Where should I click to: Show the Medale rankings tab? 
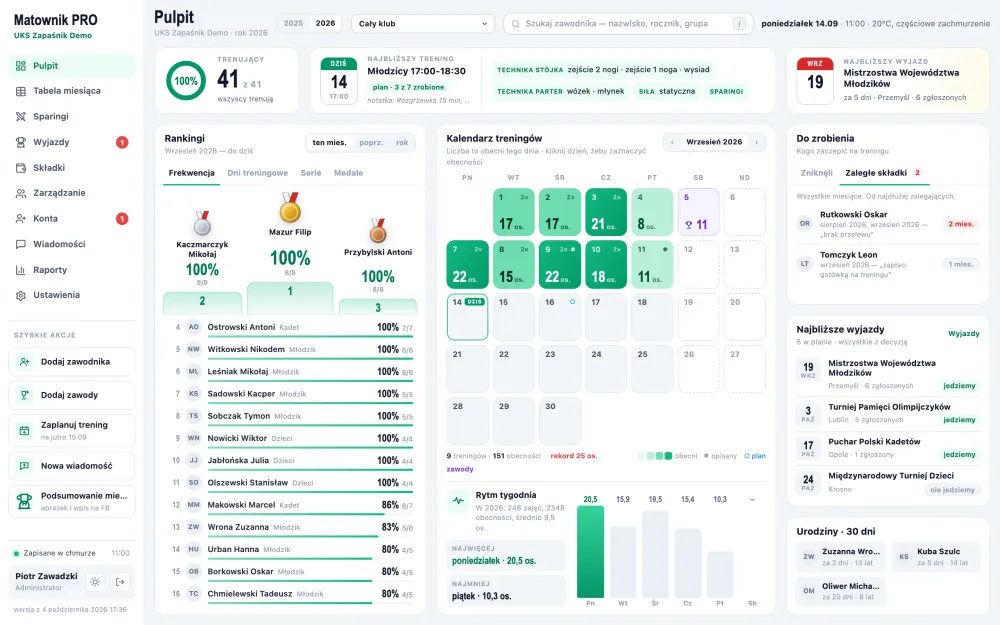348,173
